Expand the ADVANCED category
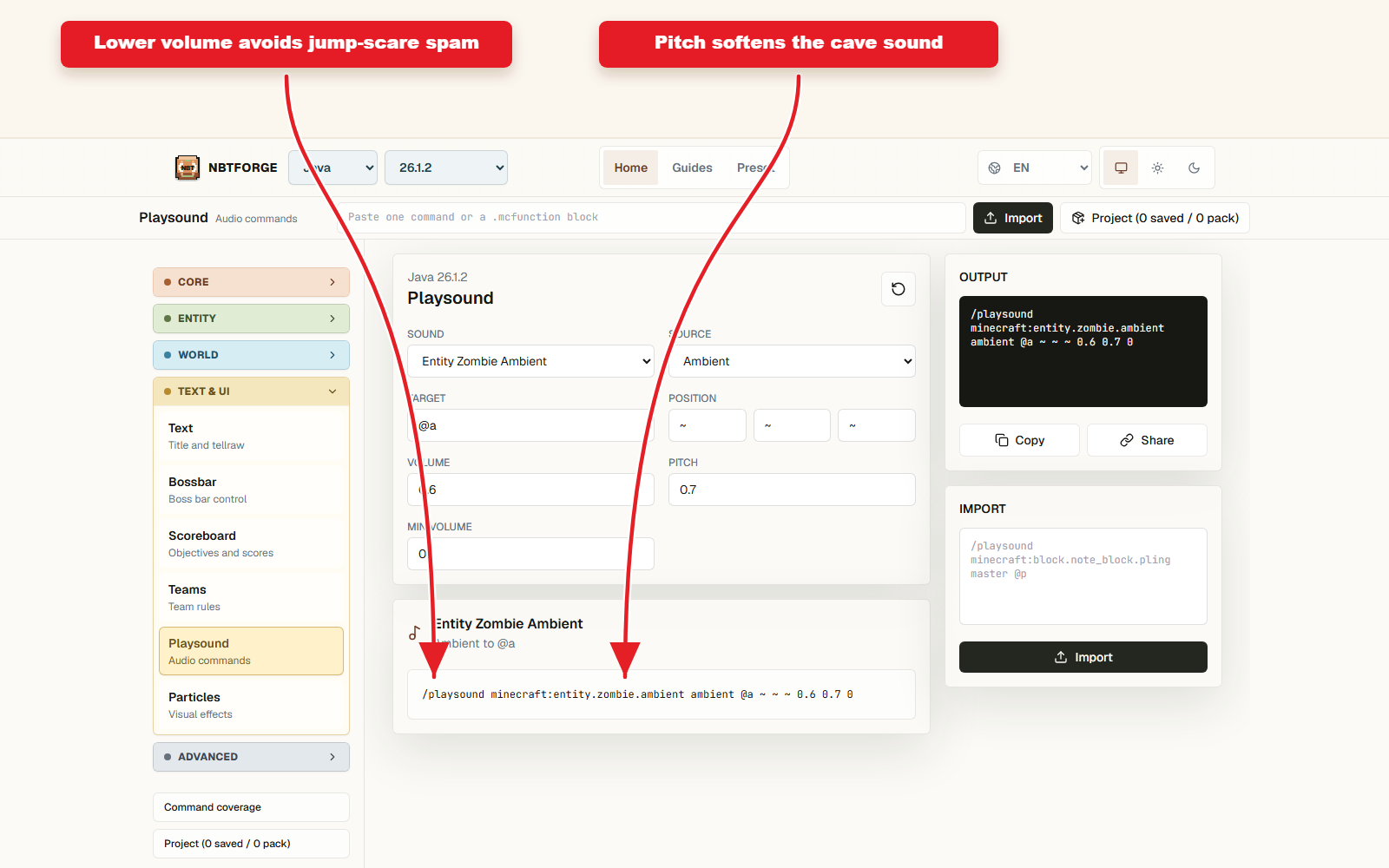The width and height of the screenshot is (1389, 868). click(x=251, y=757)
